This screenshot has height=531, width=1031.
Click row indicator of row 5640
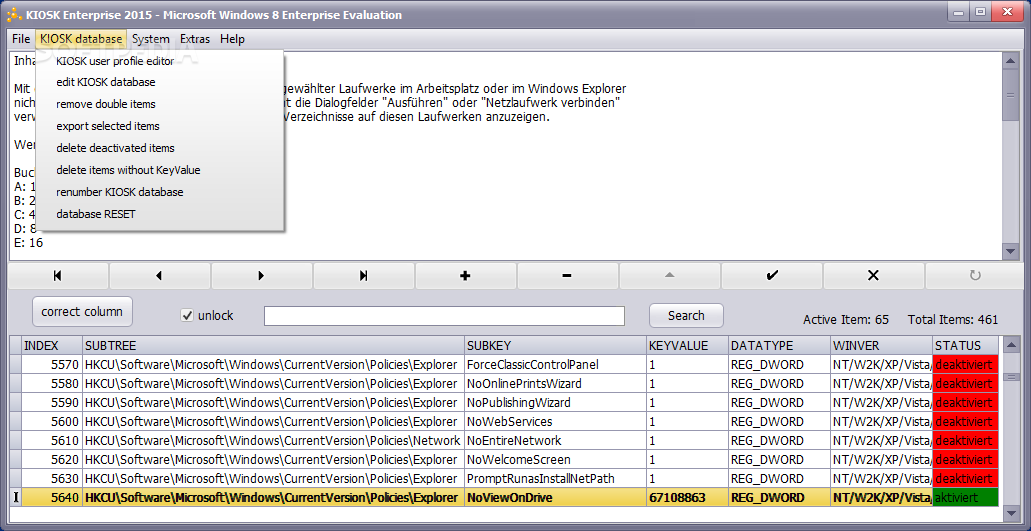pyautogui.click(x=15, y=498)
